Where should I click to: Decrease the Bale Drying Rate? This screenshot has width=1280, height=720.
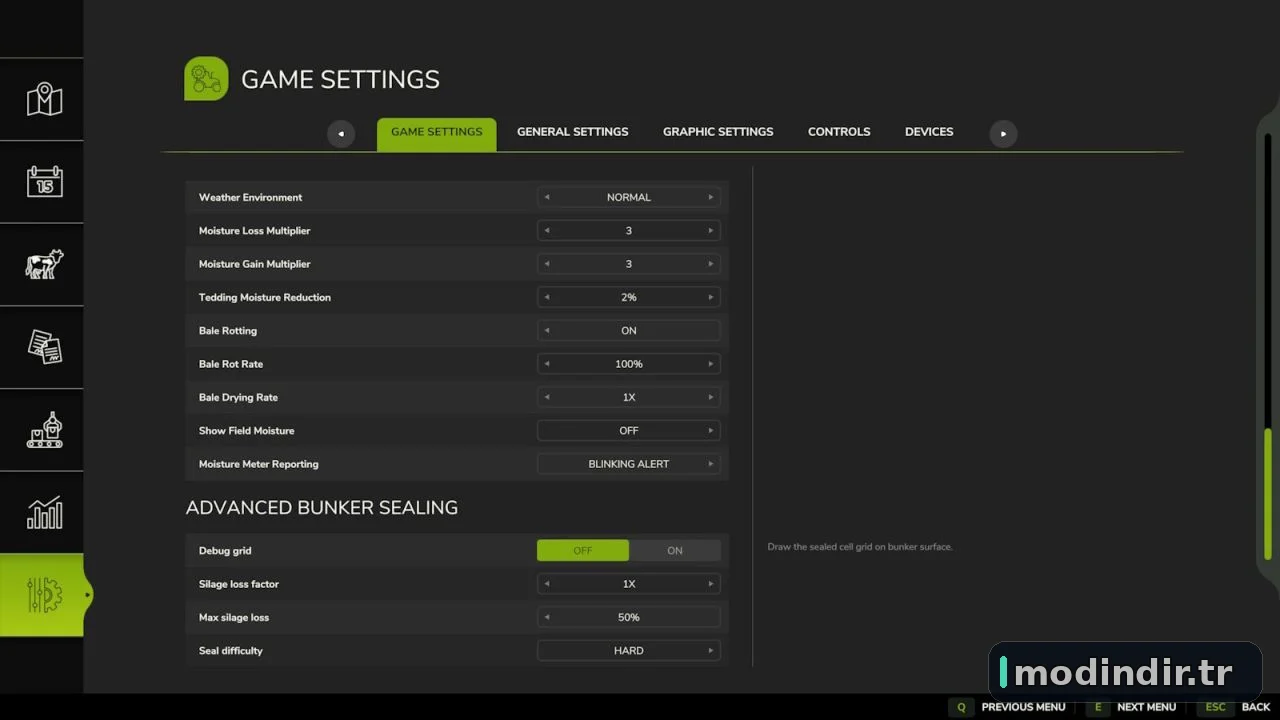[x=546, y=397]
